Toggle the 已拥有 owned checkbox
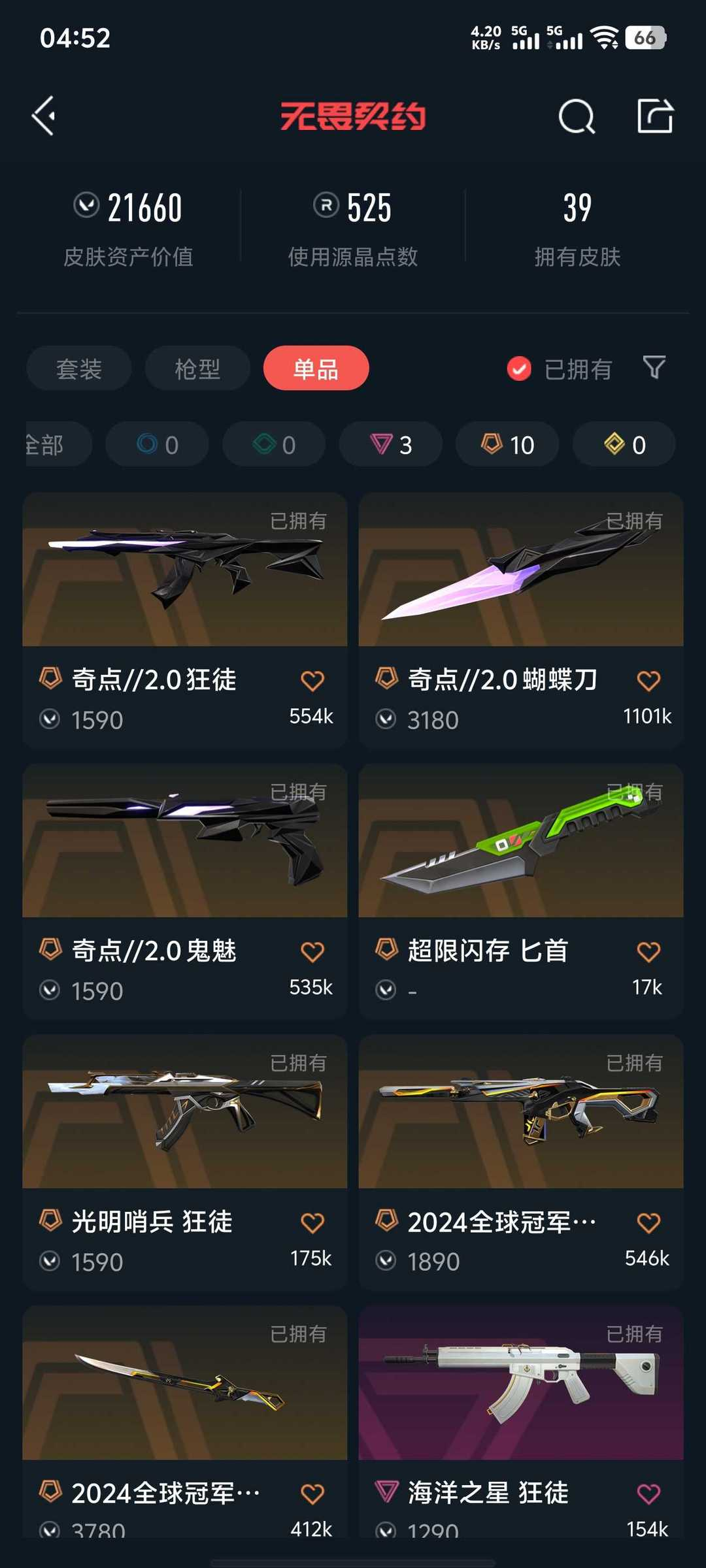This screenshot has width=706, height=1568. [519, 368]
